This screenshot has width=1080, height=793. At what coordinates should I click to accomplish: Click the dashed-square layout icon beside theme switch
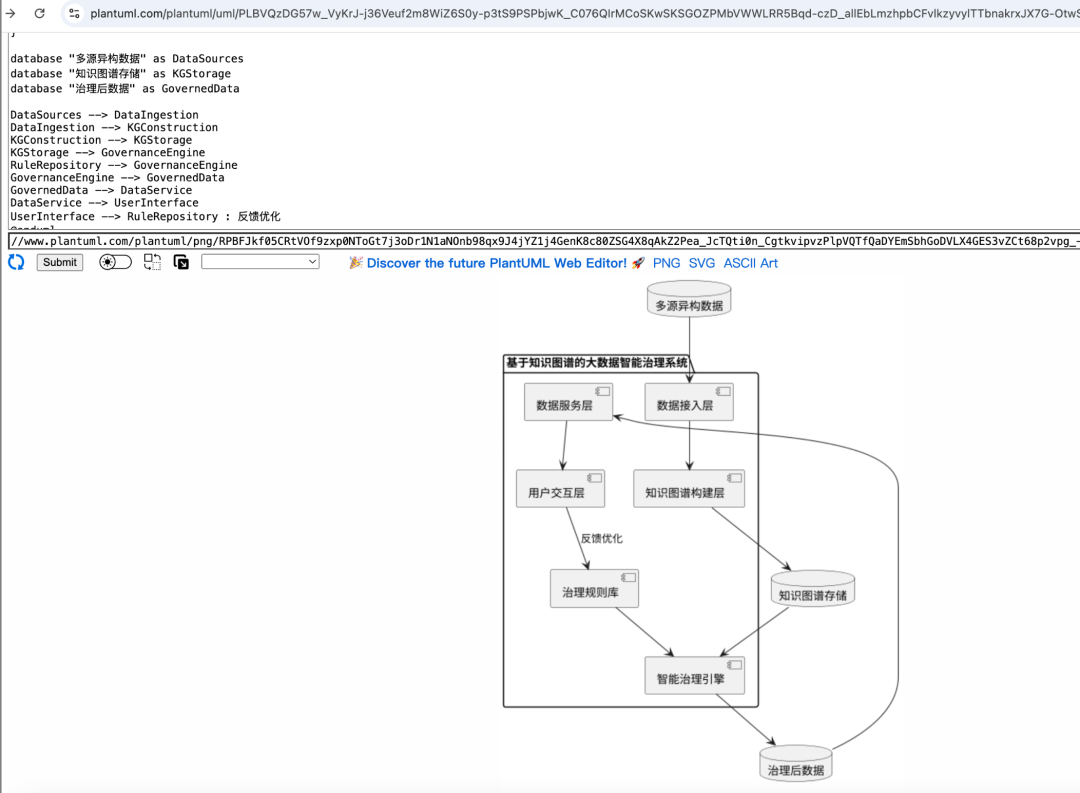tap(152, 262)
